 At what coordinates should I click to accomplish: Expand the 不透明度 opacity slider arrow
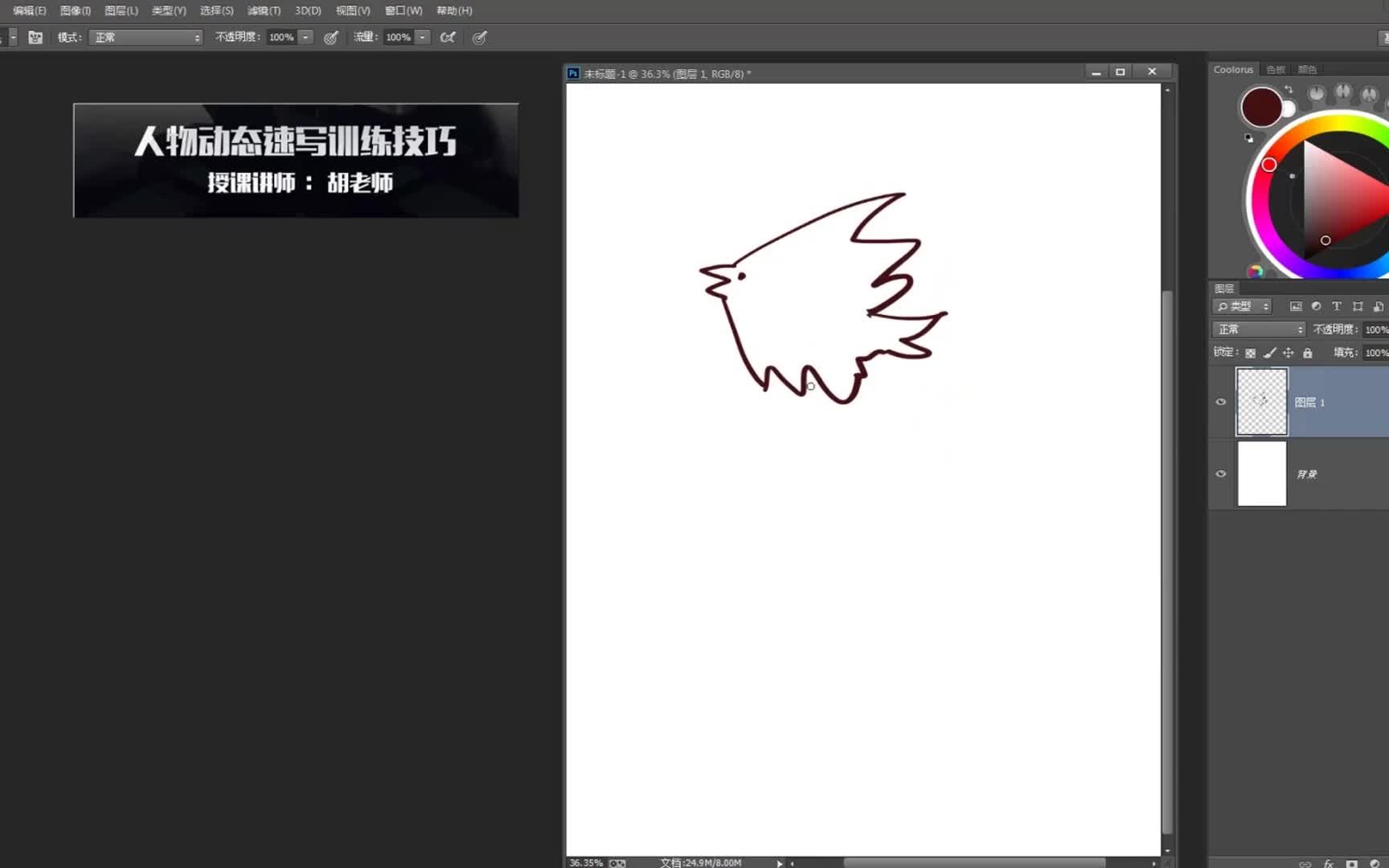pos(305,37)
